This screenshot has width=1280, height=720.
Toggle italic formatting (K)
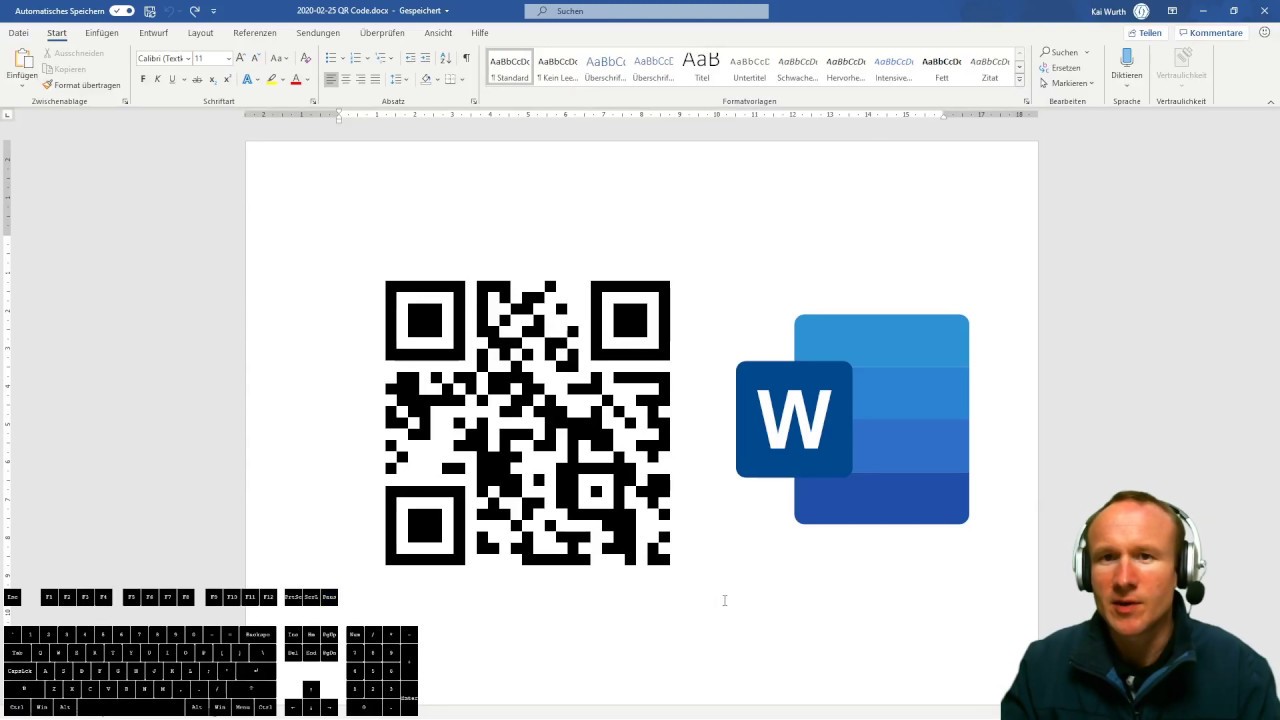[157, 79]
